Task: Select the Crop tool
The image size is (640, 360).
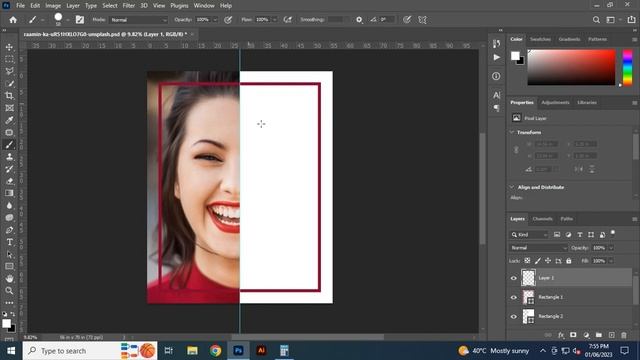Action: (9, 96)
